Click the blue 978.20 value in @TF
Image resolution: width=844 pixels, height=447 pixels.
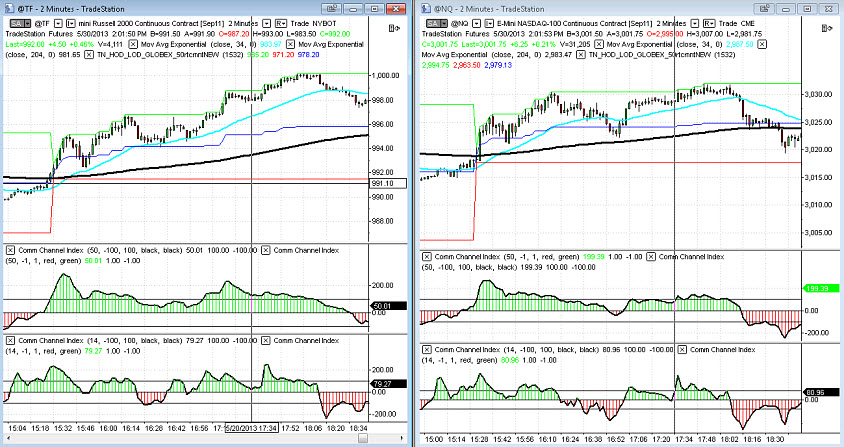click(x=308, y=54)
